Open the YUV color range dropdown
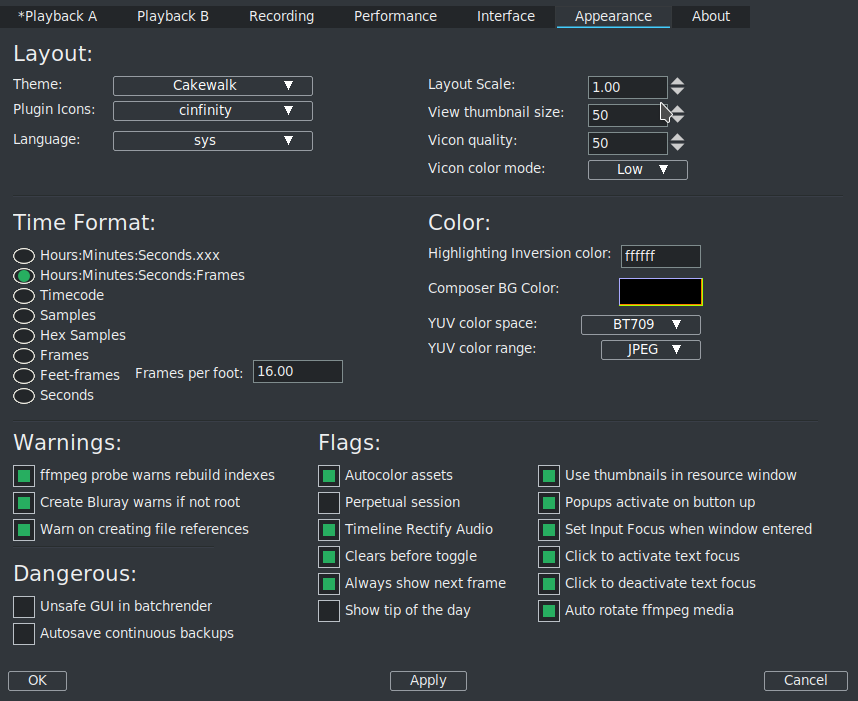Viewport: 858px width, 701px height. coord(650,348)
